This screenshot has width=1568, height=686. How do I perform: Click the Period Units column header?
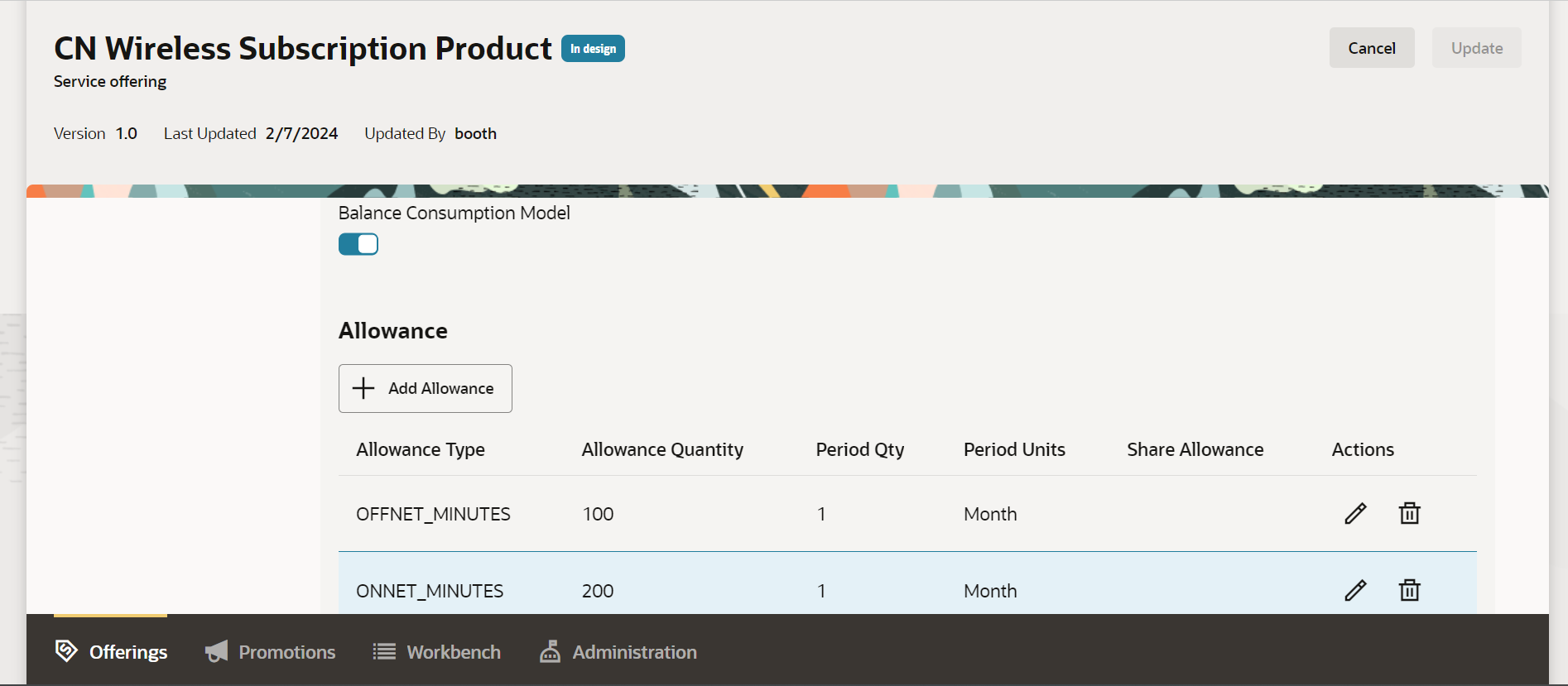click(1014, 449)
